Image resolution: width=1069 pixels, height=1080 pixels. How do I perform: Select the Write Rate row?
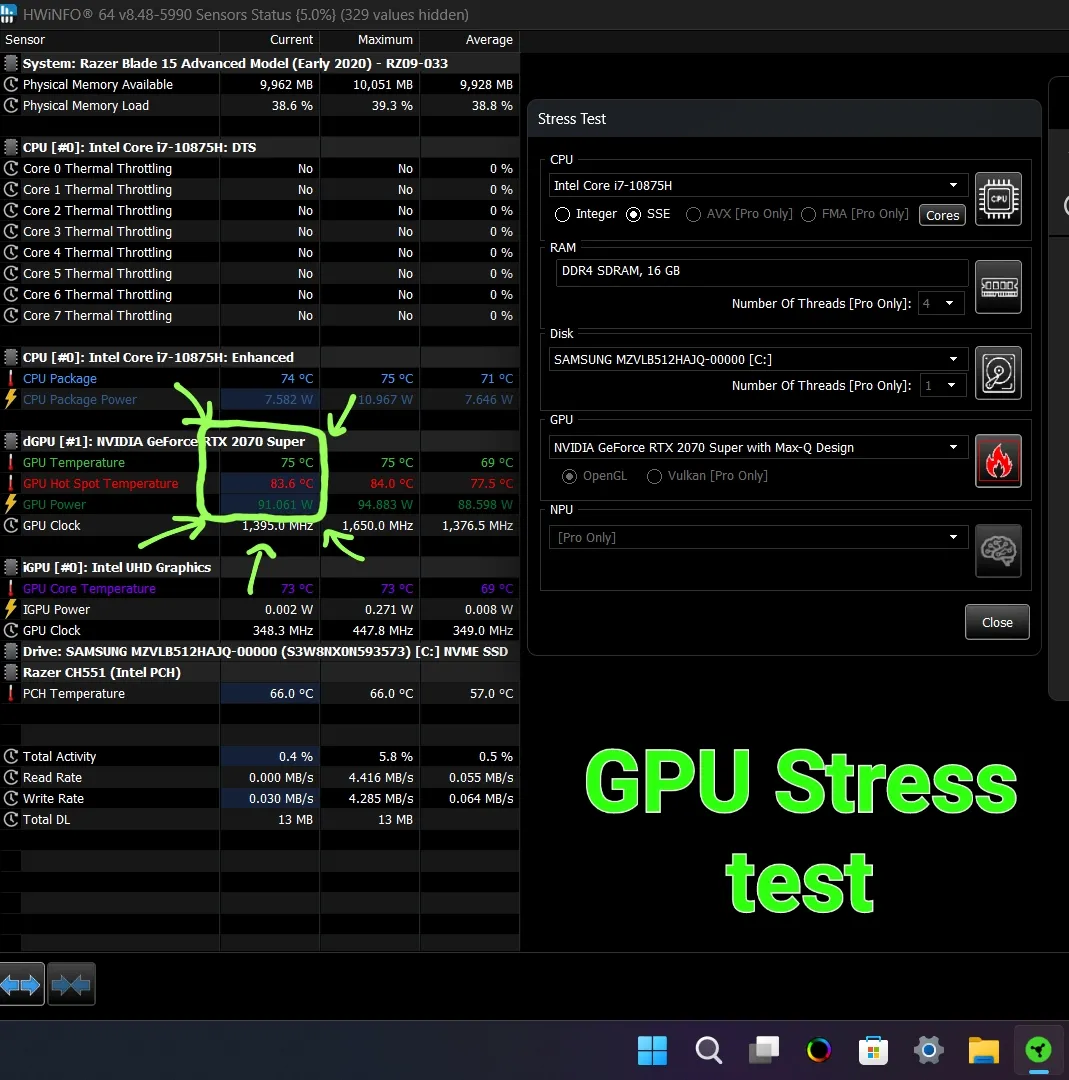(260, 798)
